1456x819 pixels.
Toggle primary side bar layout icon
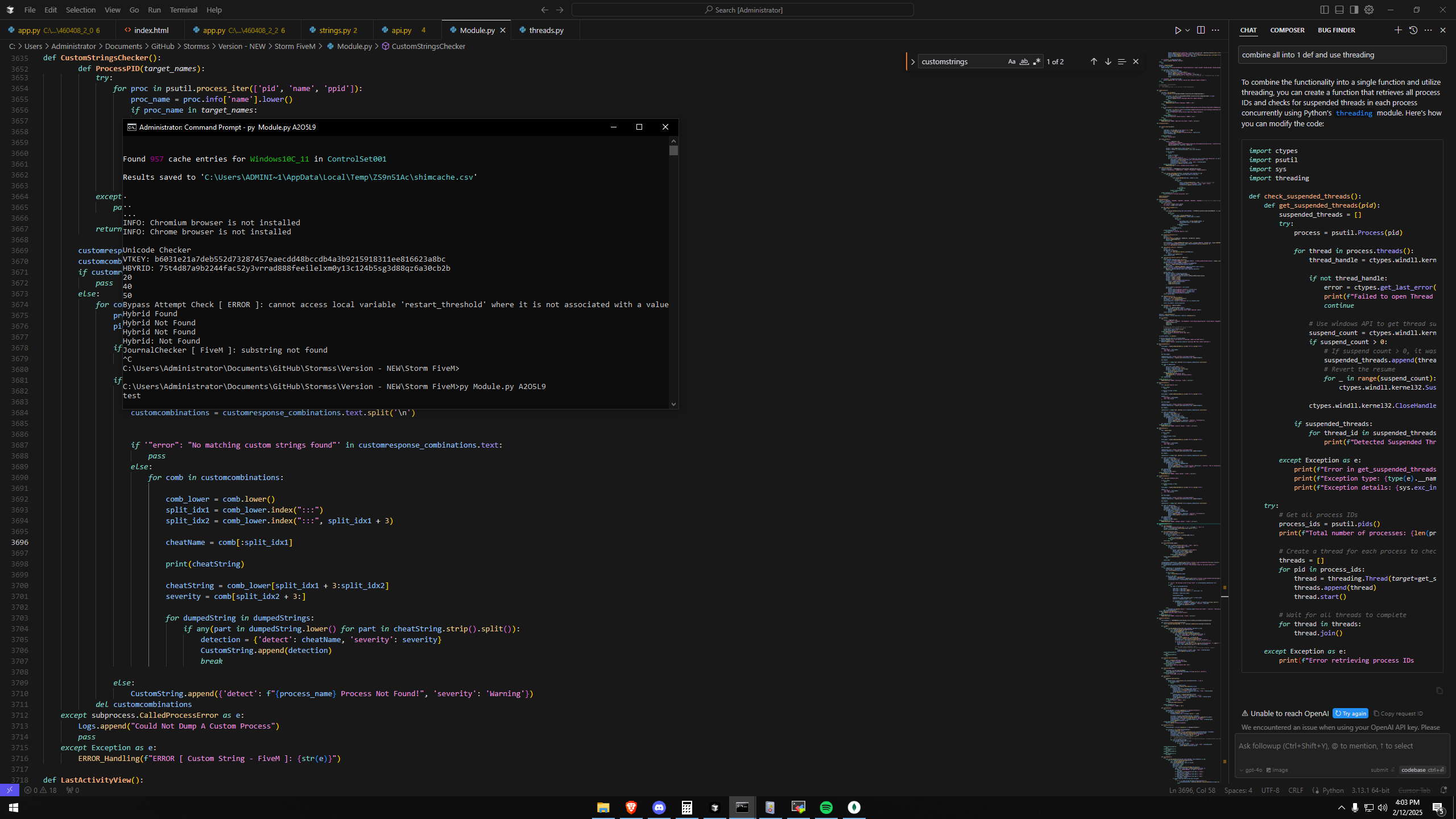tap(1325, 10)
